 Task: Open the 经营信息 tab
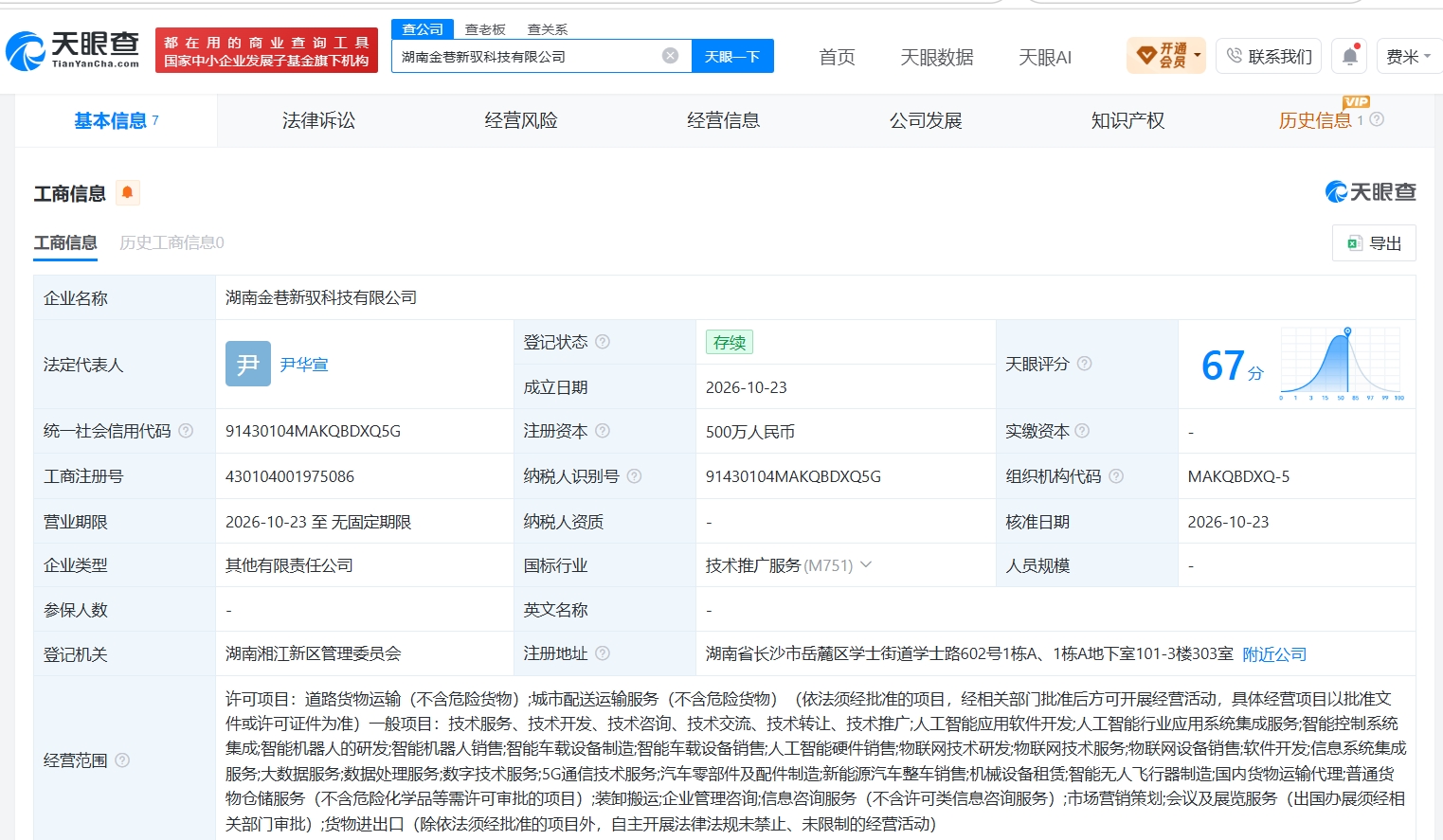point(723,120)
